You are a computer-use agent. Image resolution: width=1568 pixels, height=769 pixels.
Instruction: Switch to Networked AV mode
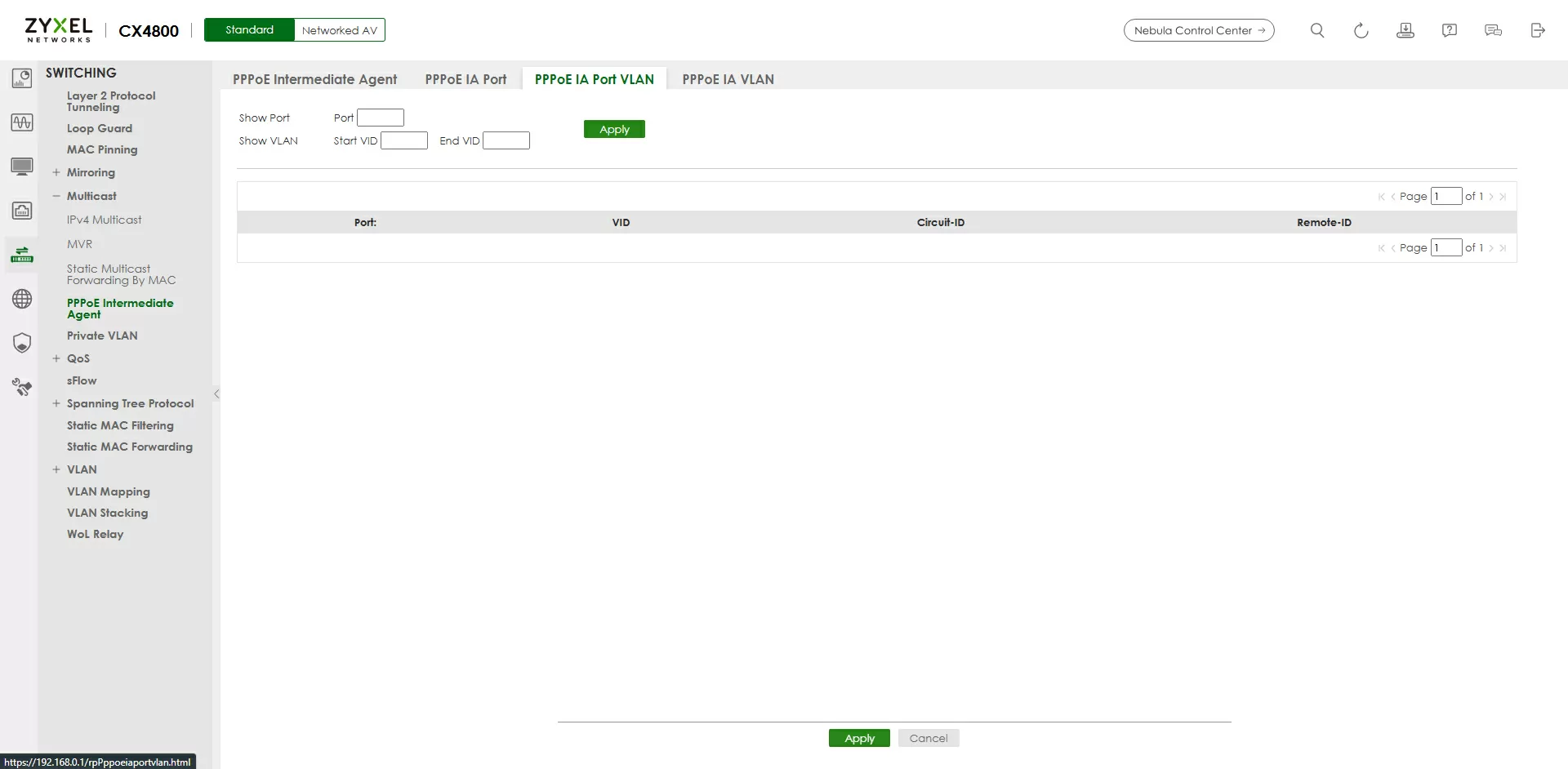(x=339, y=30)
